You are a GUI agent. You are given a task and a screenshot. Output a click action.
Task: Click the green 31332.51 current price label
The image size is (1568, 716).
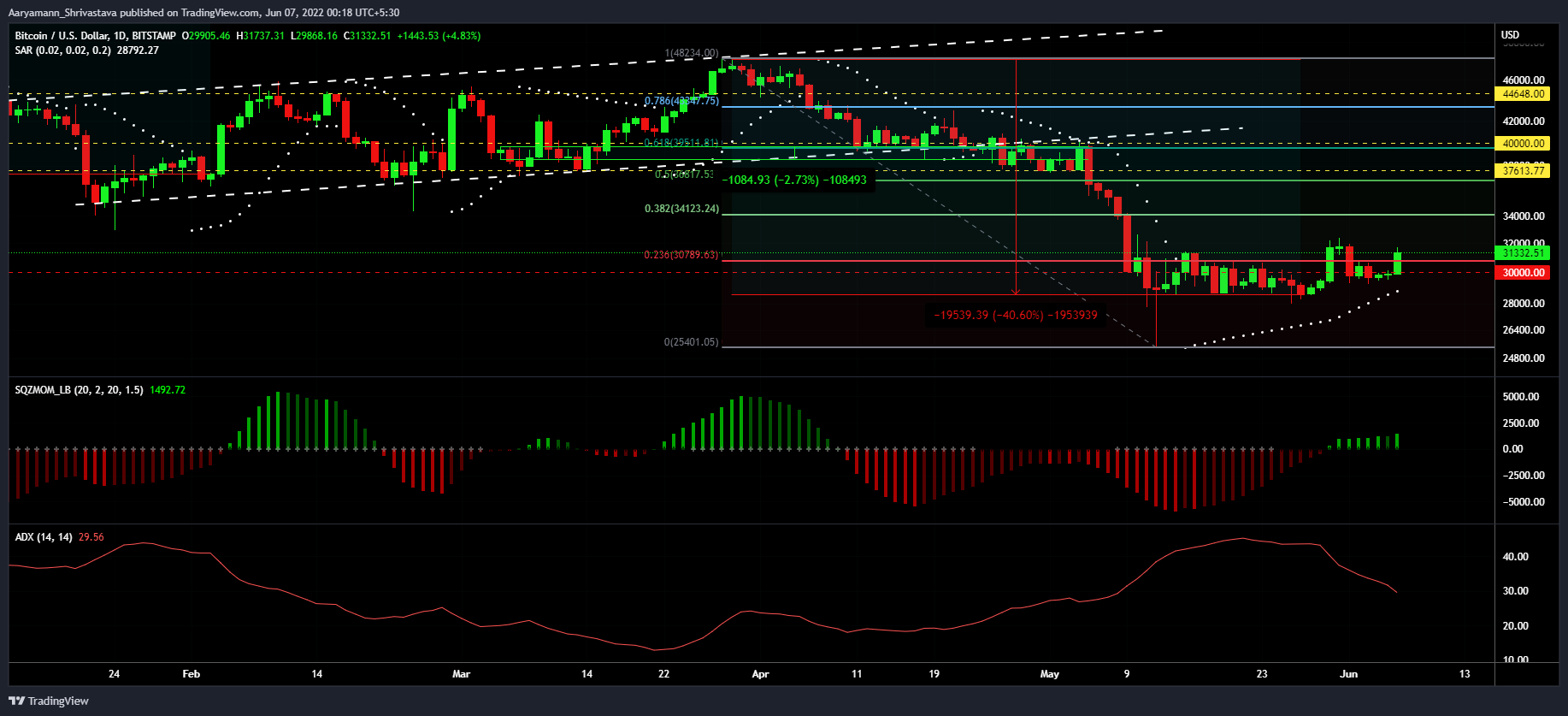click(1524, 253)
